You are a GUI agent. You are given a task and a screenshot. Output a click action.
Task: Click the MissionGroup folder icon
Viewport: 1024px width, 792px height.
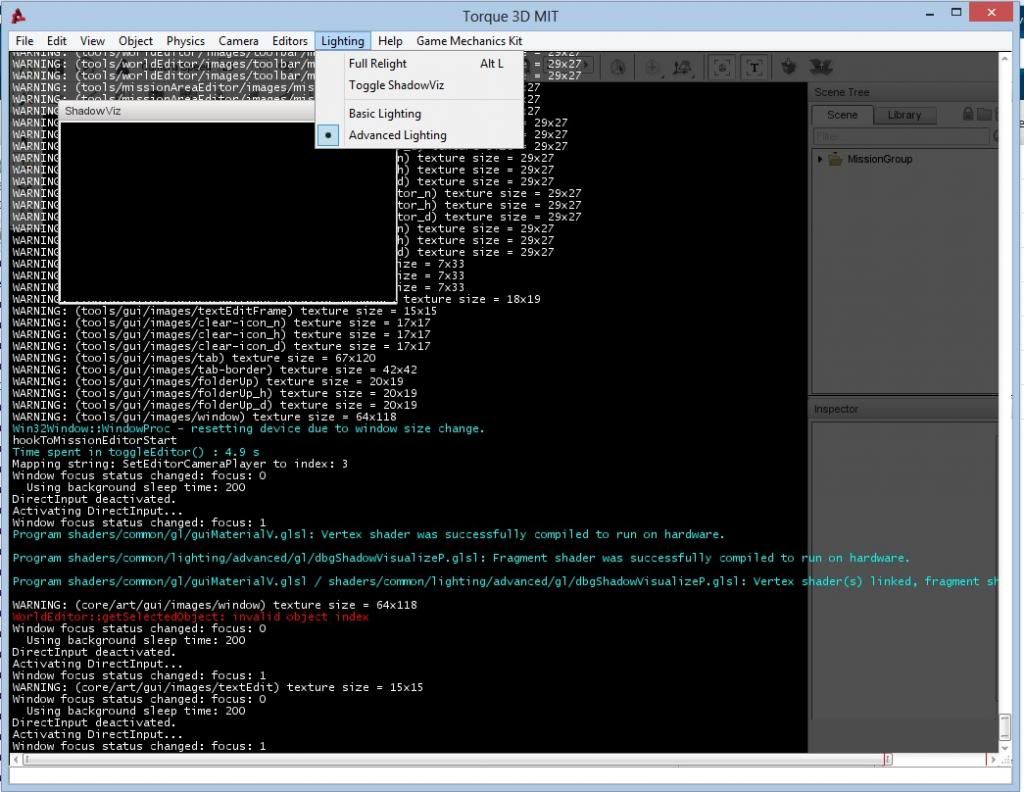pyautogui.click(x=835, y=159)
